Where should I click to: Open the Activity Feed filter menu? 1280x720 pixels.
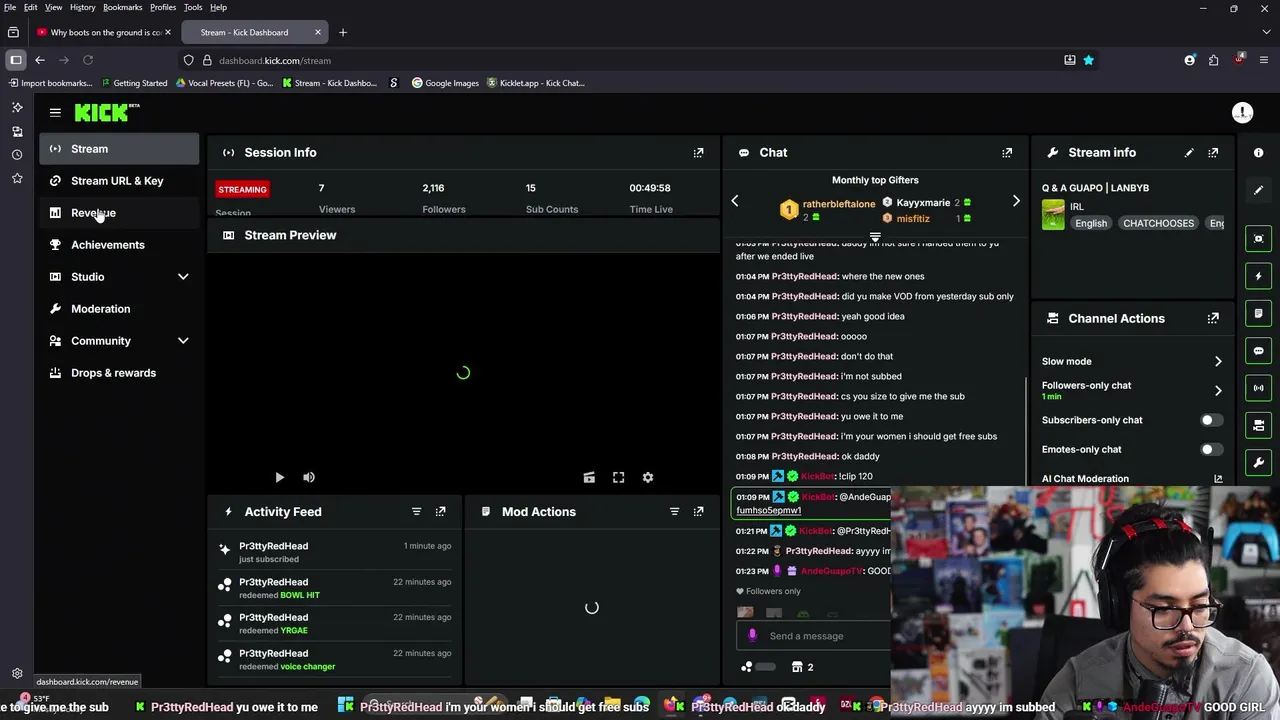pyautogui.click(x=416, y=512)
